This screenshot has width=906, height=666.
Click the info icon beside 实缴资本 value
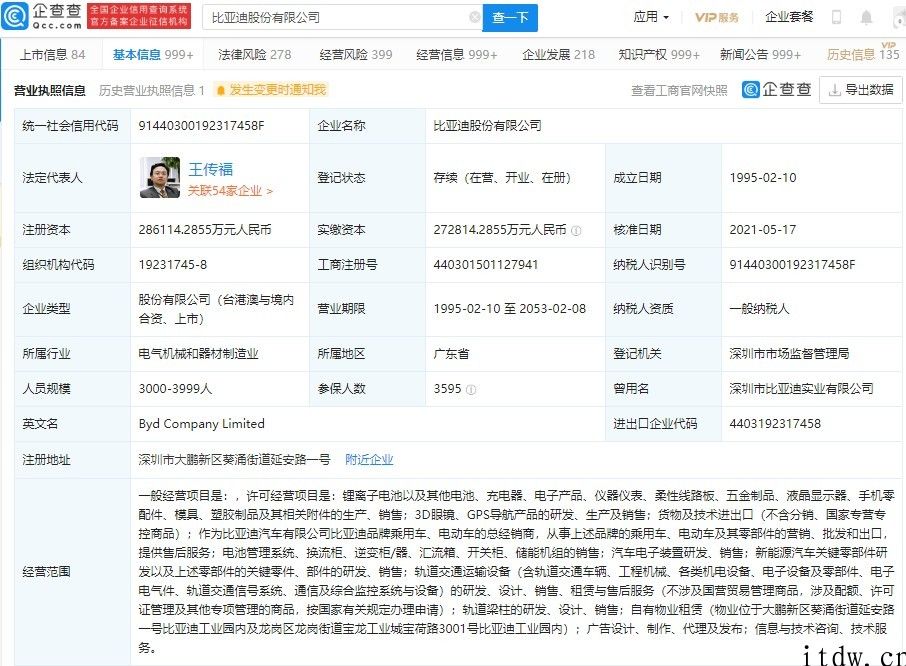(576, 230)
